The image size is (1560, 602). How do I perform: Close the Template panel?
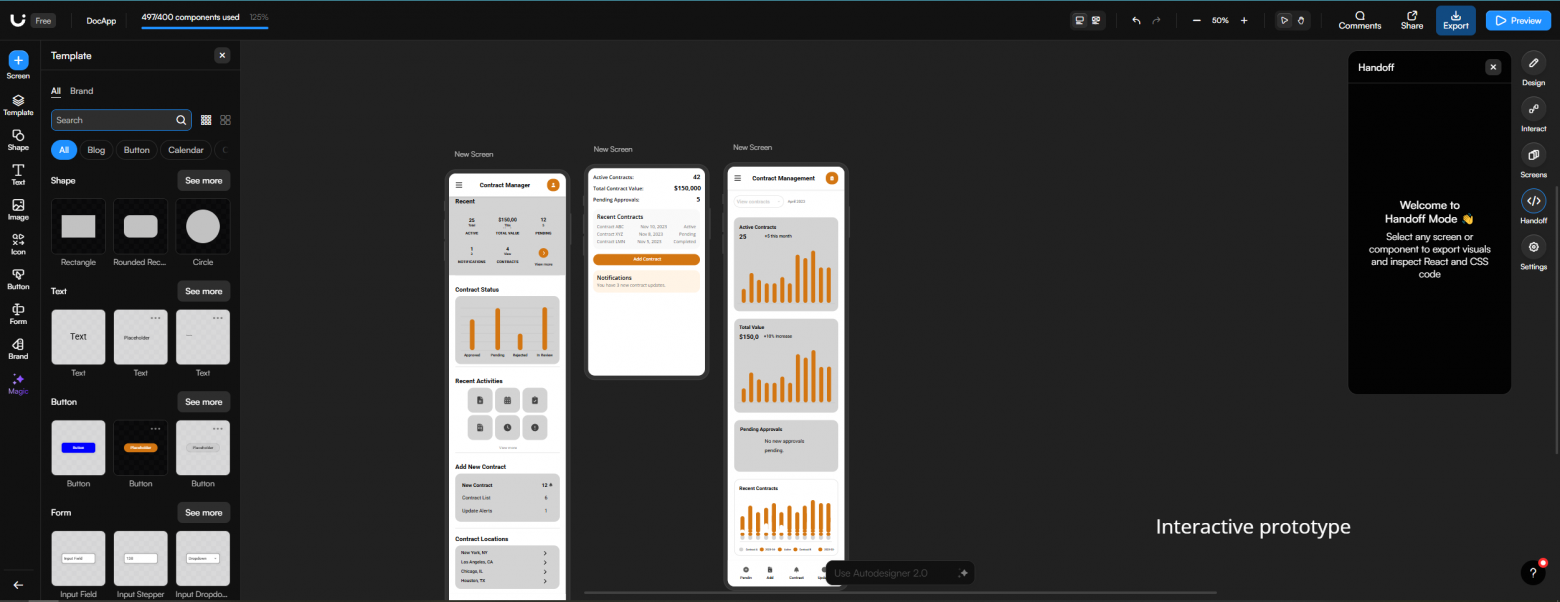click(x=222, y=56)
